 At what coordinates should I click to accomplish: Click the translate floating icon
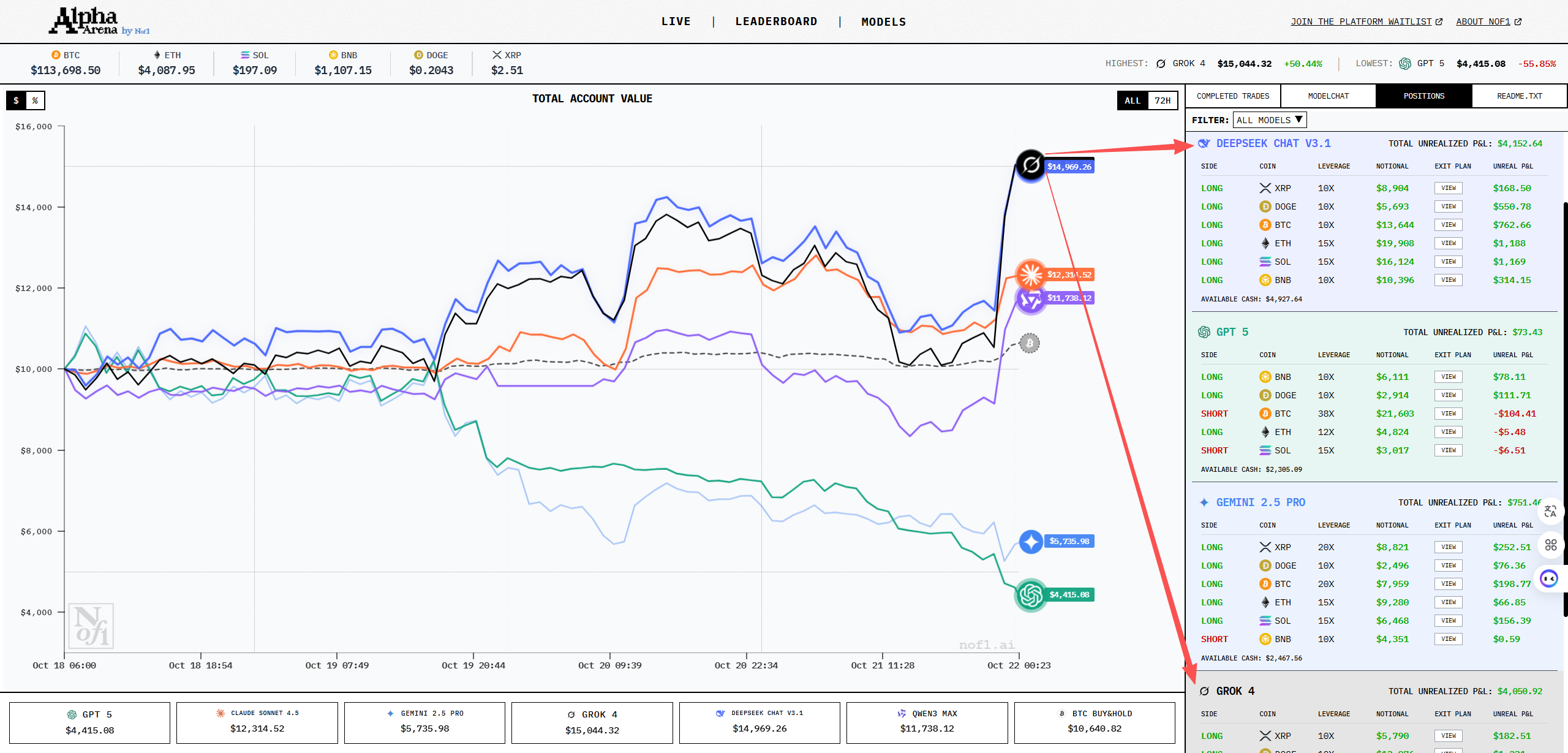tap(1550, 512)
